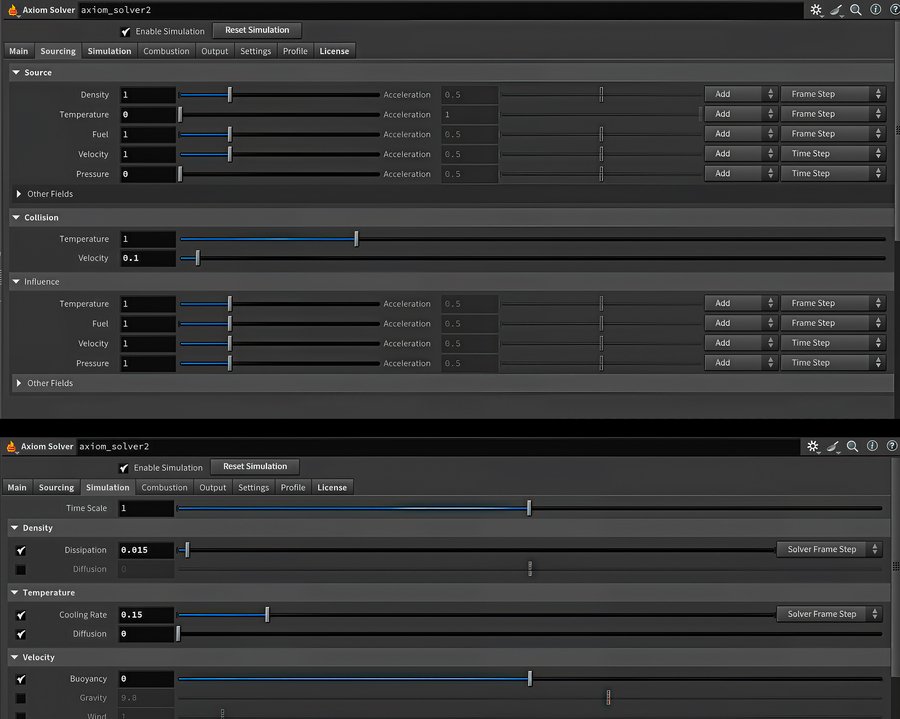Click Cooling Rate slider handle

point(267,615)
